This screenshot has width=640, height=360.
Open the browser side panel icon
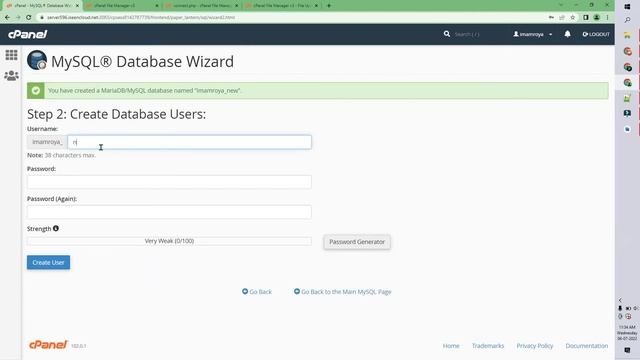coord(586,18)
